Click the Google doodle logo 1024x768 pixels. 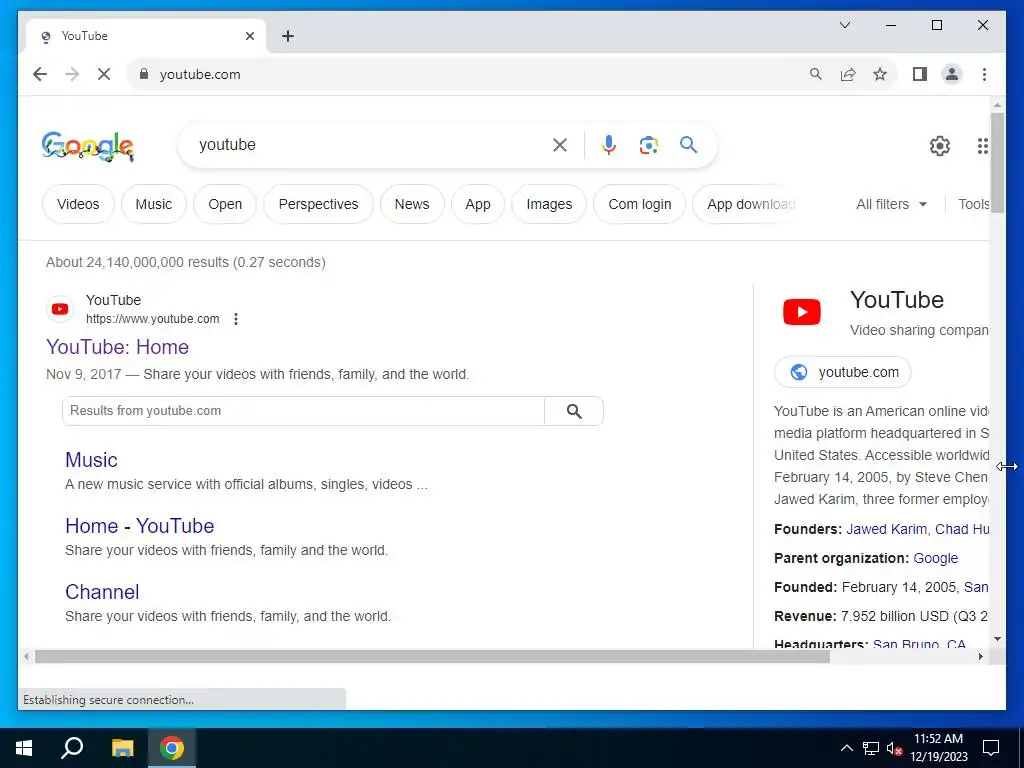coord(88,146)
